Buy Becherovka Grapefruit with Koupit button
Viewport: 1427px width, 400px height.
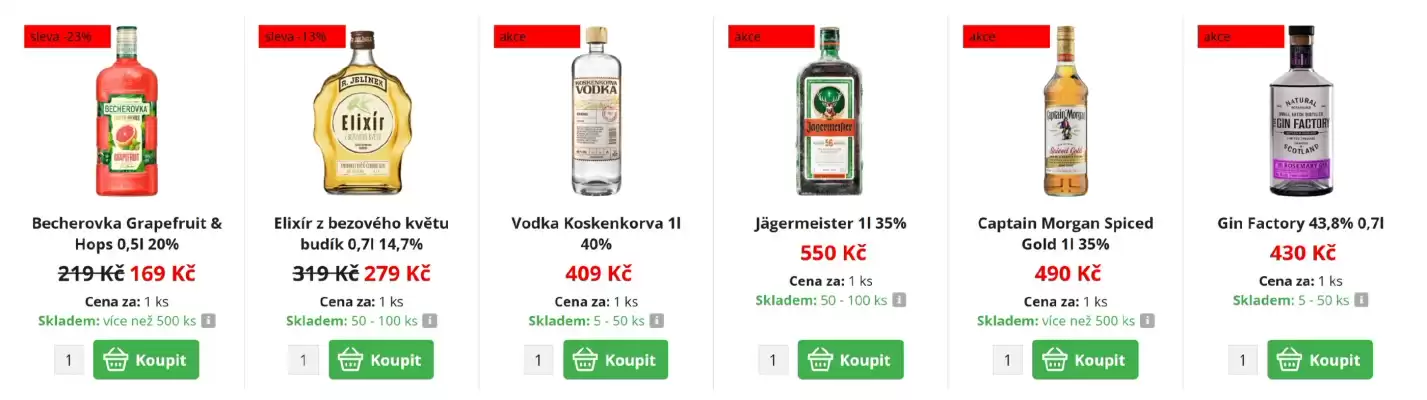[146, 360]
